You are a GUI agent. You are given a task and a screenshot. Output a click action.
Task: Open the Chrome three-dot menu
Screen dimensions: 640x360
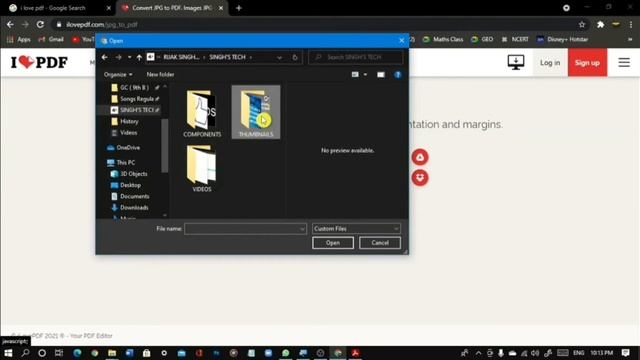click(x=631, y=24)
